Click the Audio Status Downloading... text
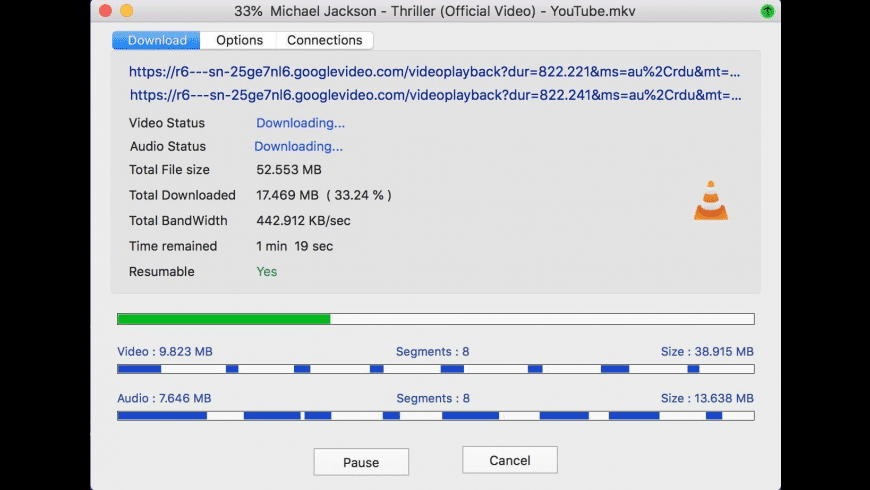Image resolution: width=870 pixels, height=490 pixels. coord(299,147)
